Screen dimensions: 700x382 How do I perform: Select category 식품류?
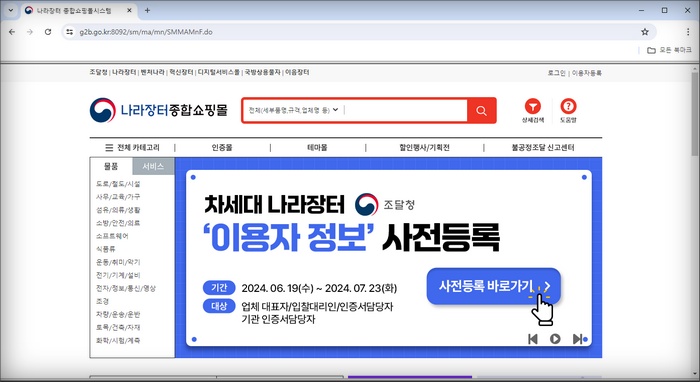[105, 249]
